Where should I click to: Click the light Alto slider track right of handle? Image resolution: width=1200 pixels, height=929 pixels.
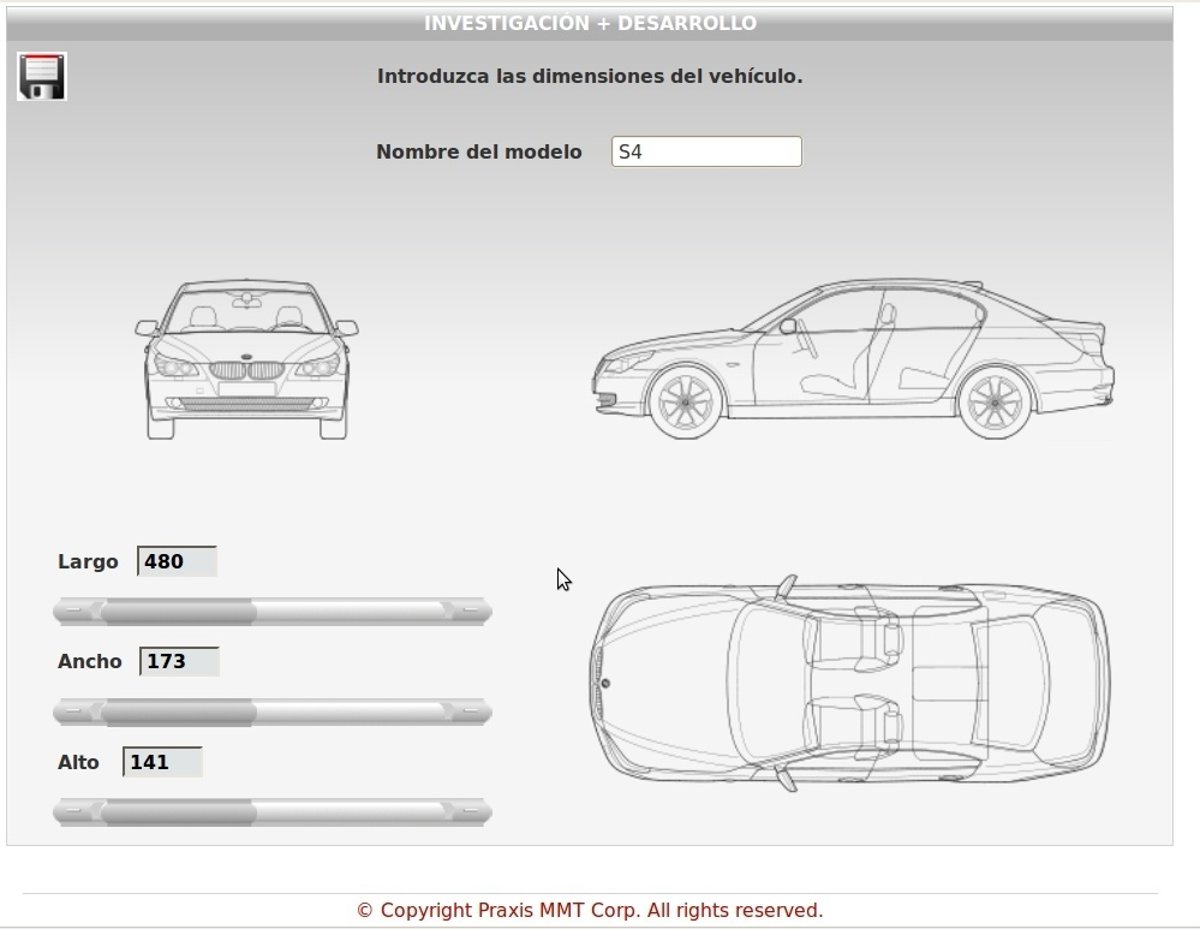point(350,812)
